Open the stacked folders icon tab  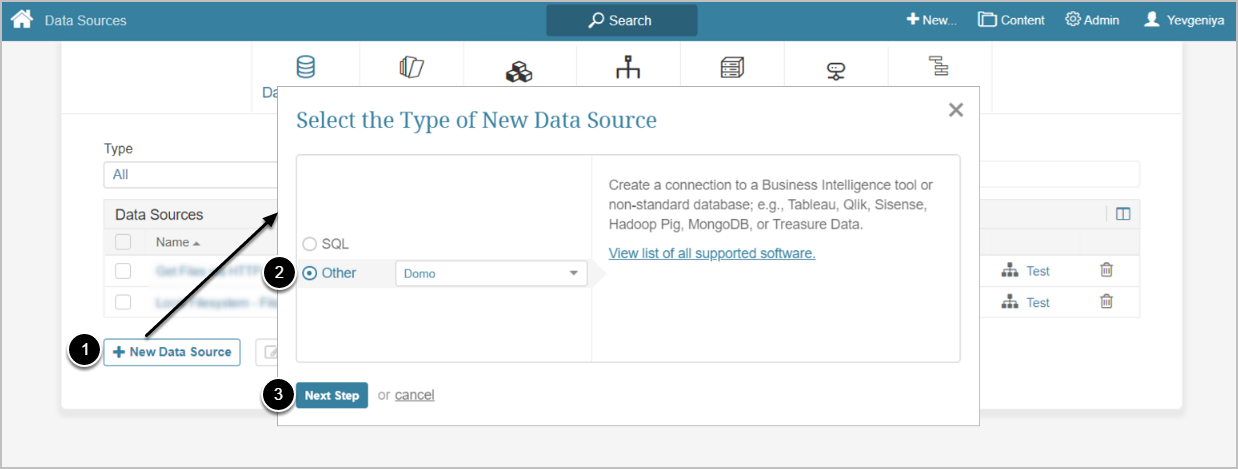click(x=411, y=68)
